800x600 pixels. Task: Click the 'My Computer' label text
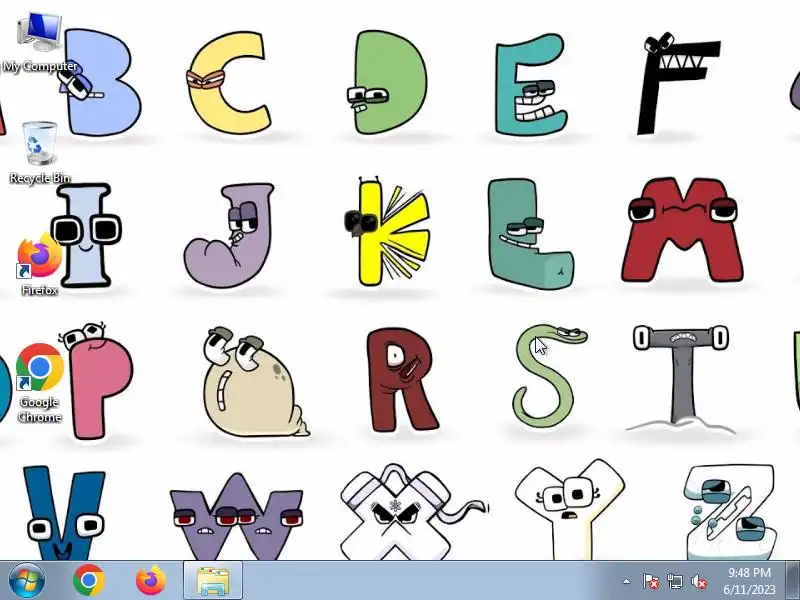coord(40,66)
